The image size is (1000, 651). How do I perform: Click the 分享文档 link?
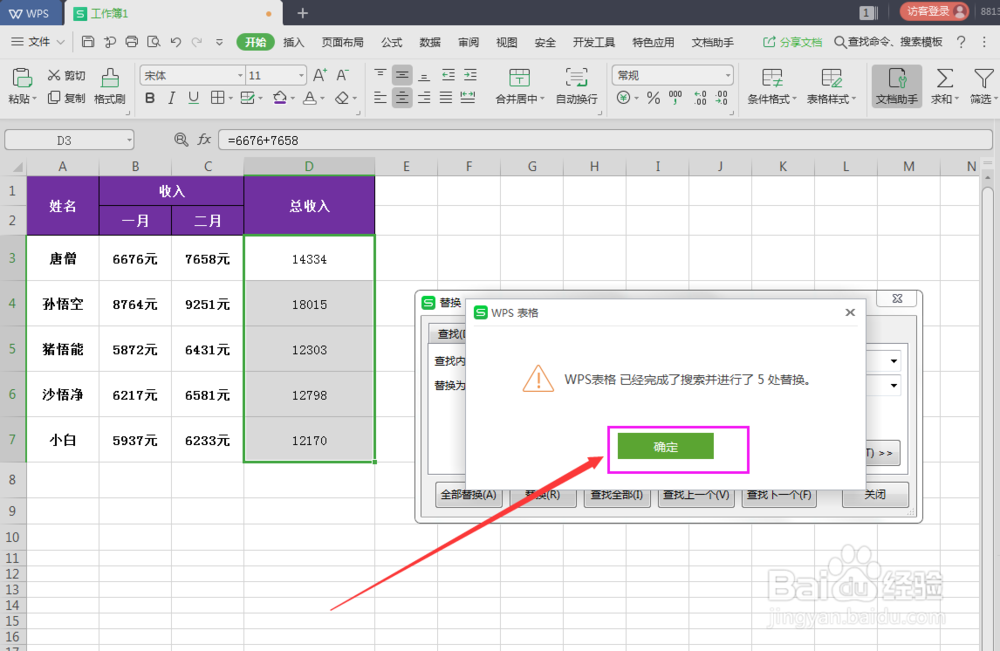pos(793,42)
